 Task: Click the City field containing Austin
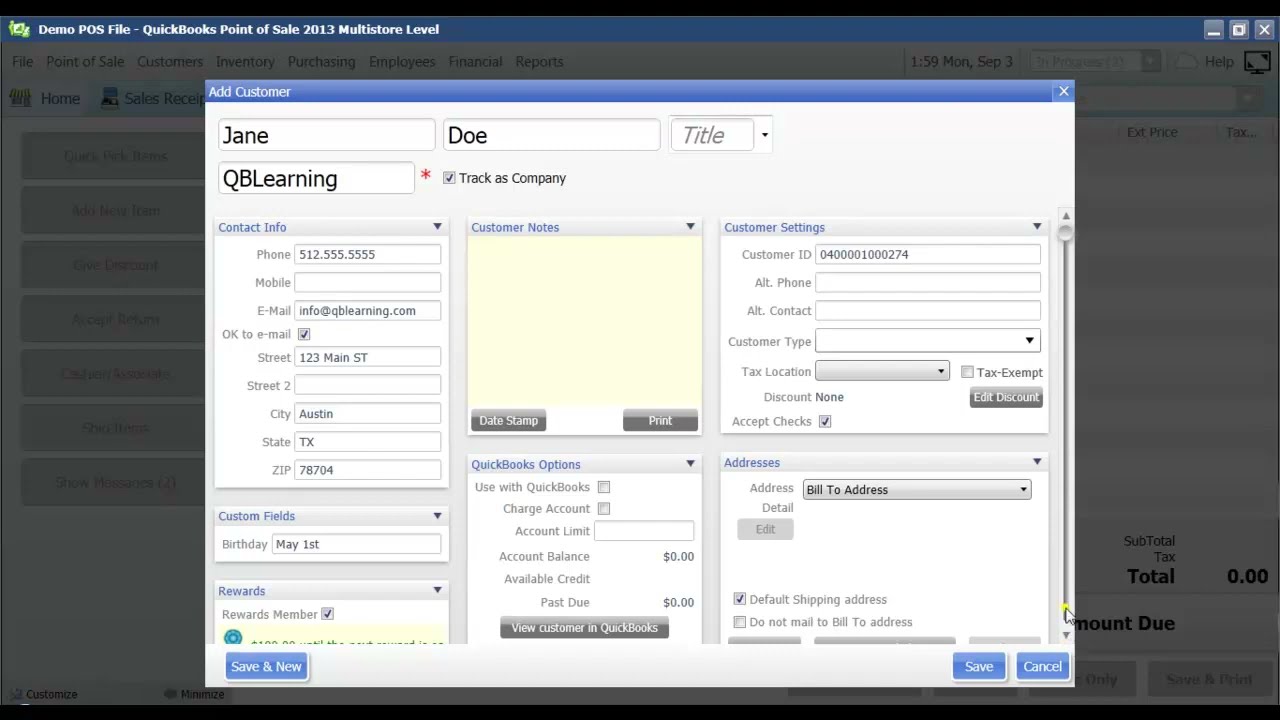tap(367, 413)
